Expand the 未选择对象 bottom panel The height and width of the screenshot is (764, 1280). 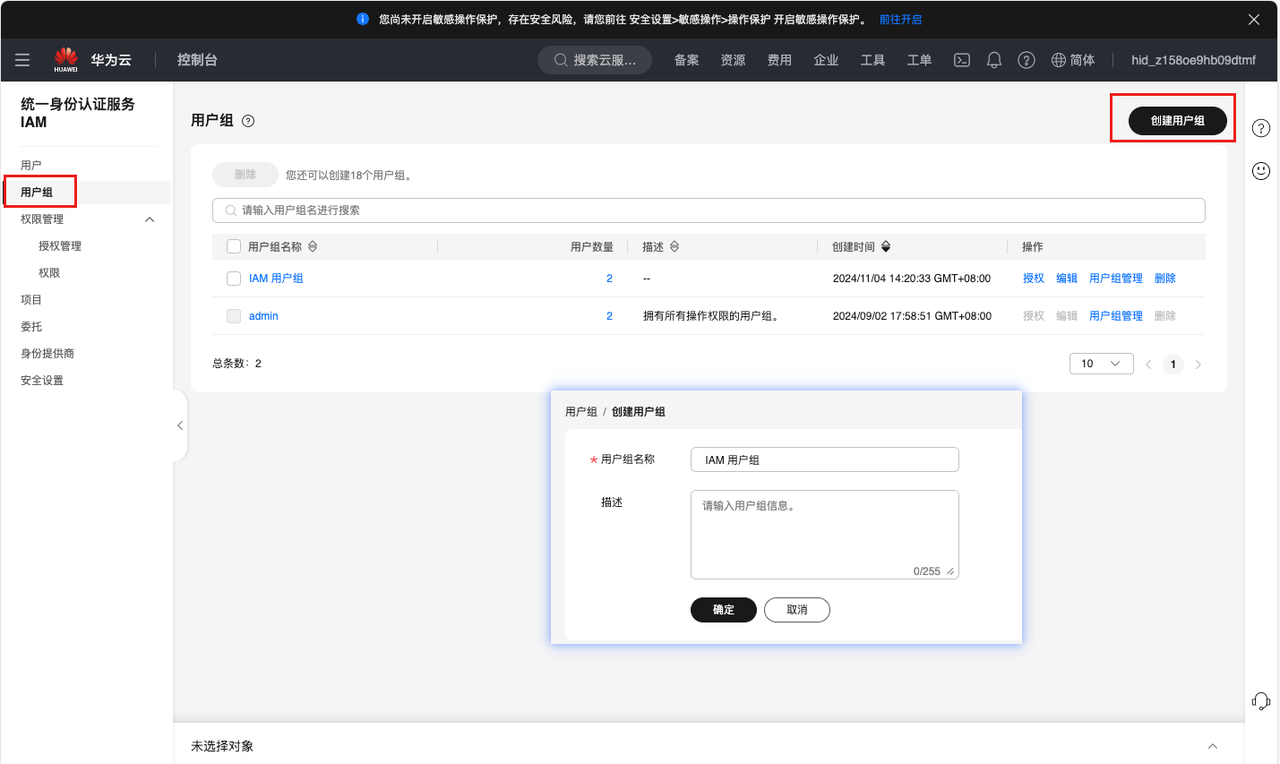[1213, 746]
